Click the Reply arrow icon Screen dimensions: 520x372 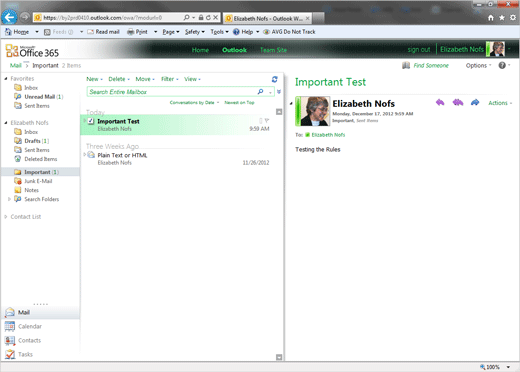[440, 102]
